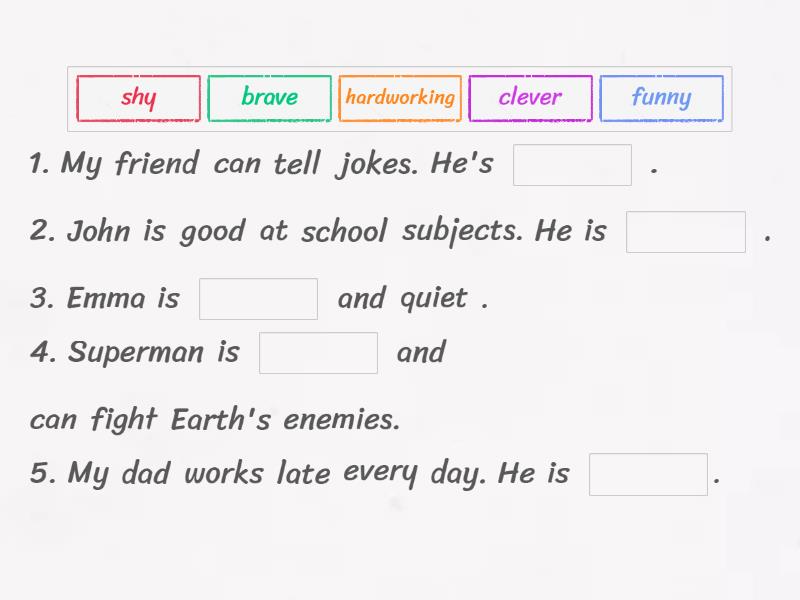
Task: Select the green 'brave' word tile
Action: 269,98
